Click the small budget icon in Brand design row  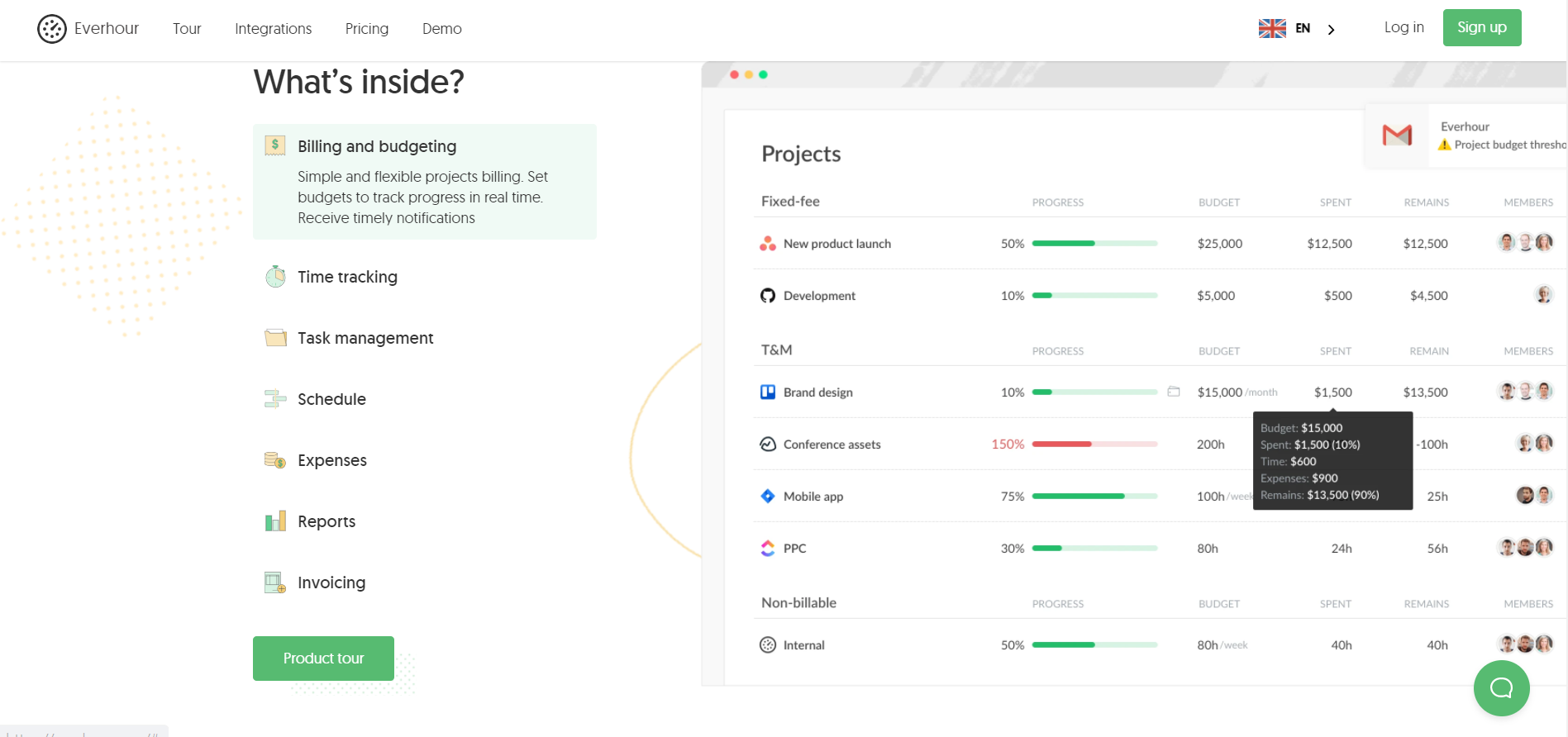(x=1174, y=392)
